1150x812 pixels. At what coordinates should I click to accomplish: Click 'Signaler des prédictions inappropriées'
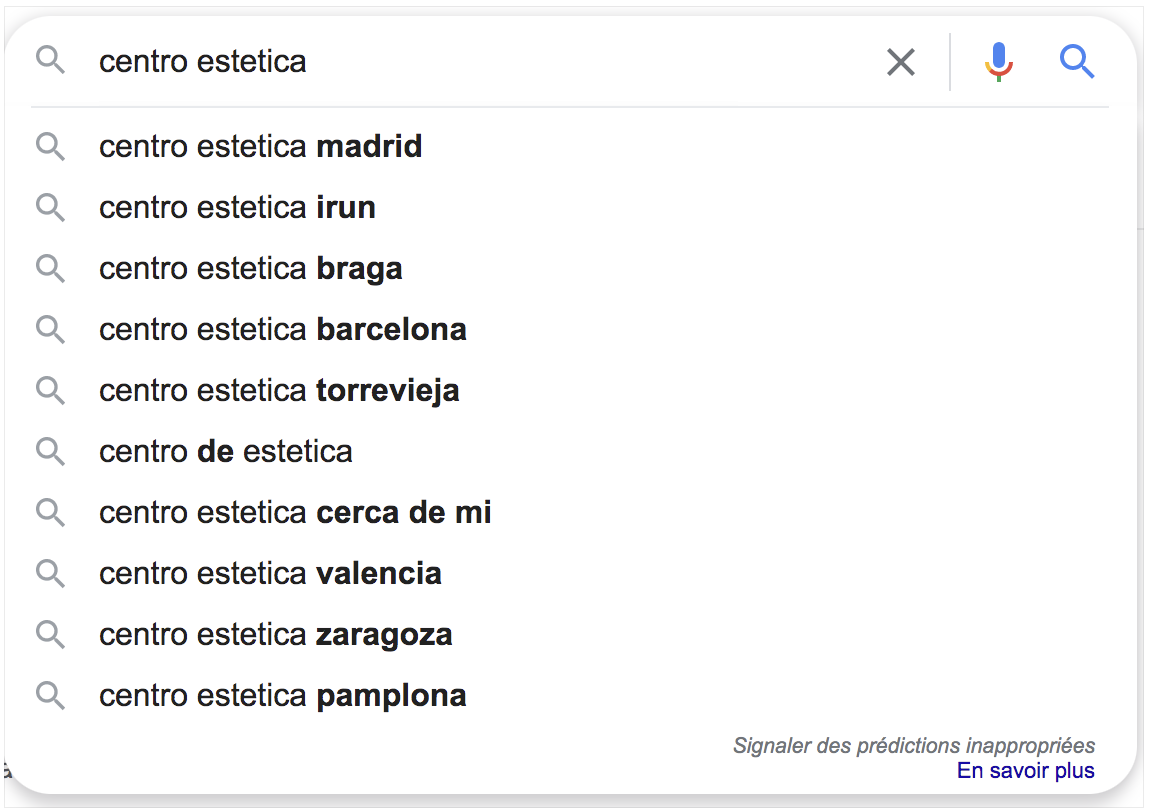(914, 745)
